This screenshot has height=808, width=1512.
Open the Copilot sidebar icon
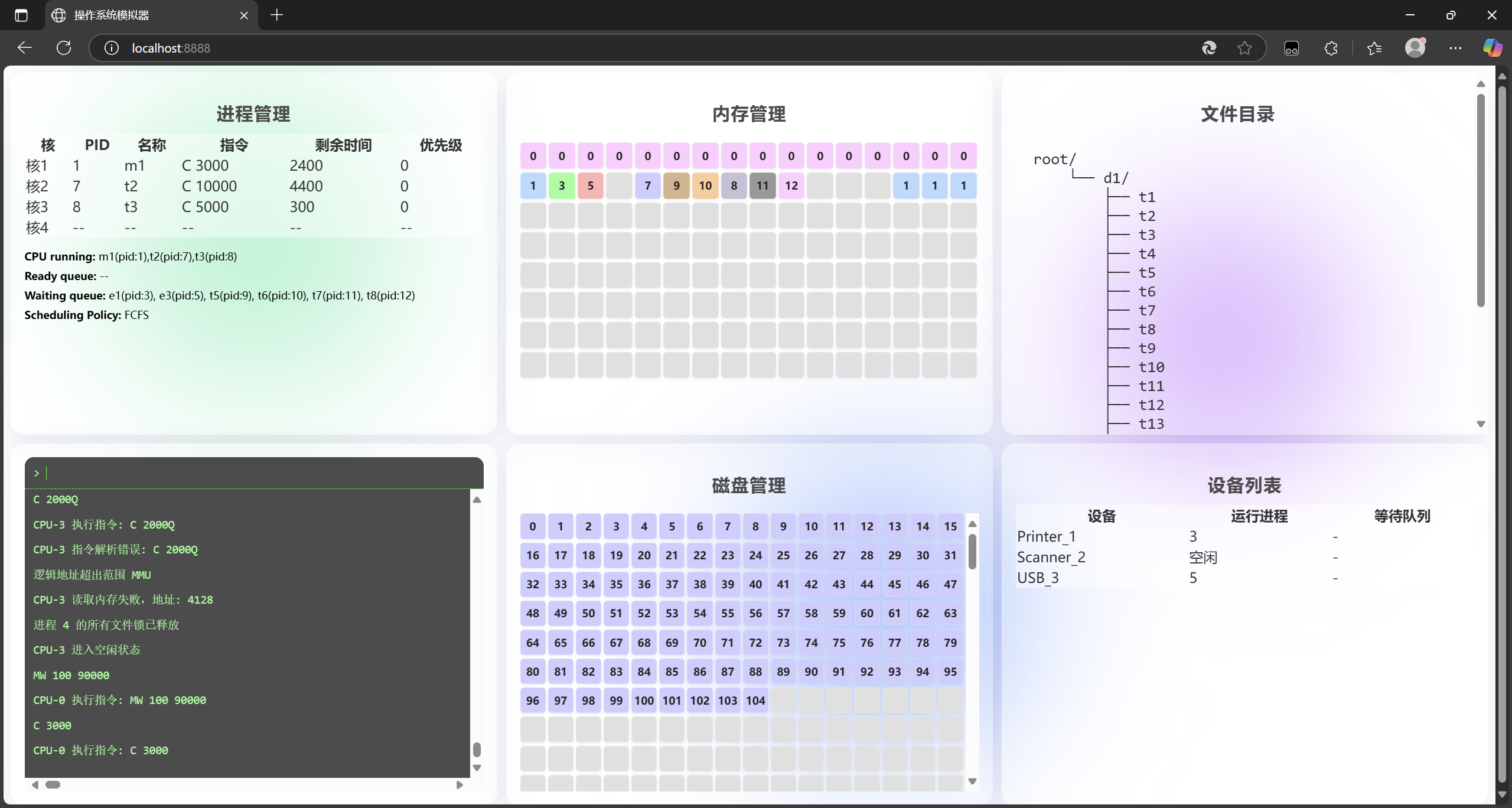1492,48
